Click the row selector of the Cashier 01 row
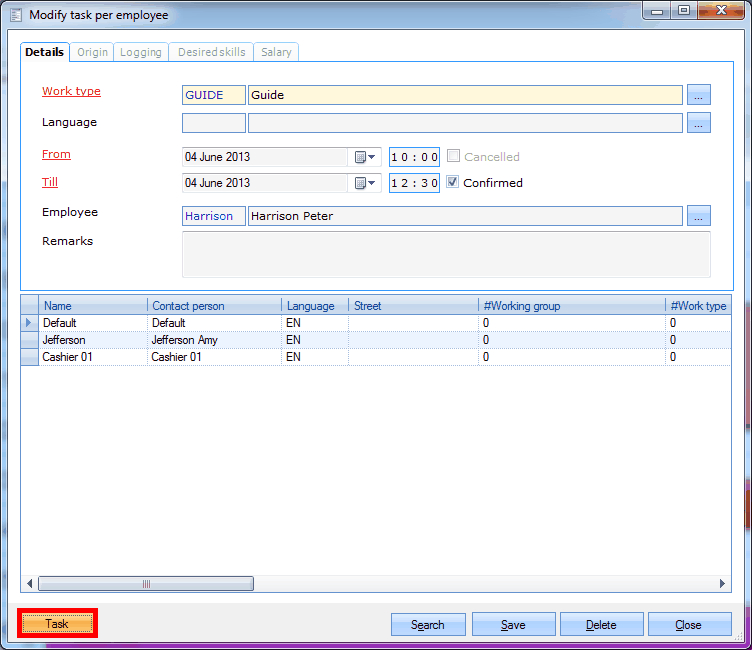This screenshot has width=752, height=650. 29,357
